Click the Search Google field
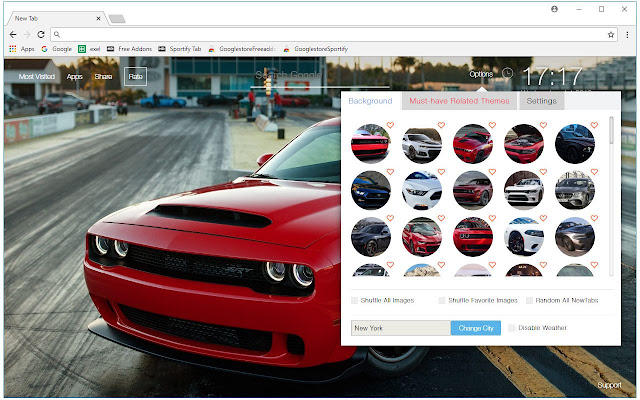Image resolution: width=640 pixels, height=400 pixels. pyautogui.click(x=319, y=76)
